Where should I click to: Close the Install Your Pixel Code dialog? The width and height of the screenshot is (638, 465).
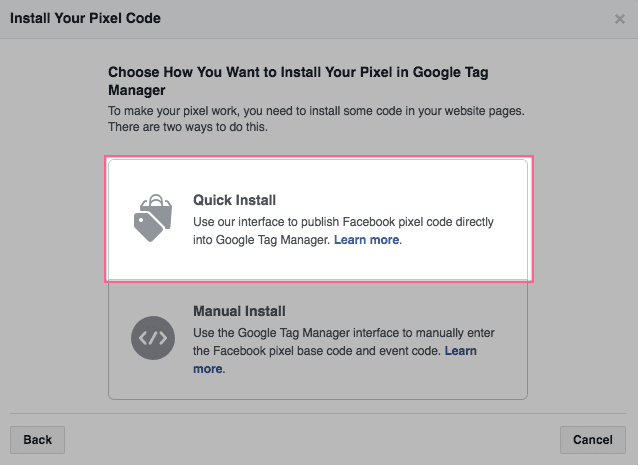620,19
